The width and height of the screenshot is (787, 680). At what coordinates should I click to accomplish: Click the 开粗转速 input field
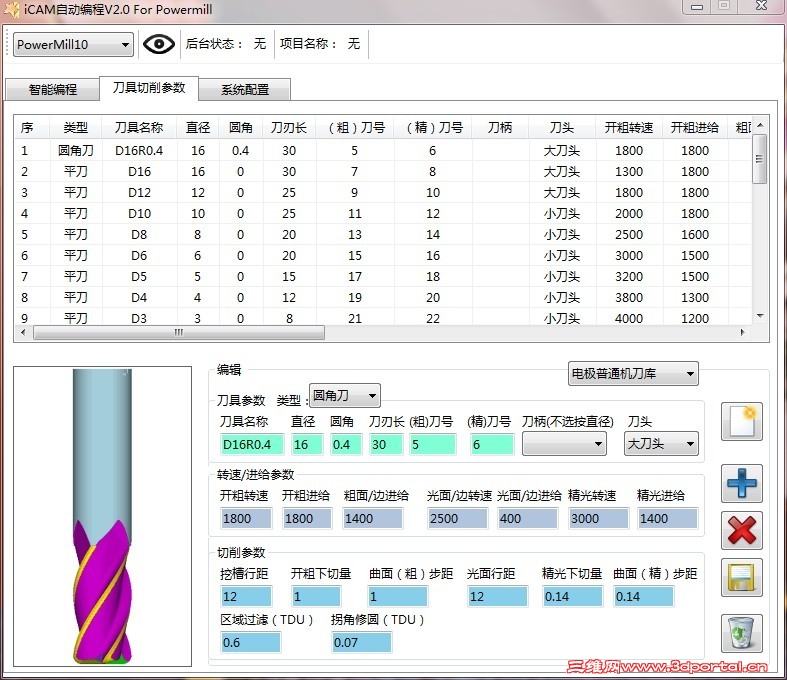point(246,518)
